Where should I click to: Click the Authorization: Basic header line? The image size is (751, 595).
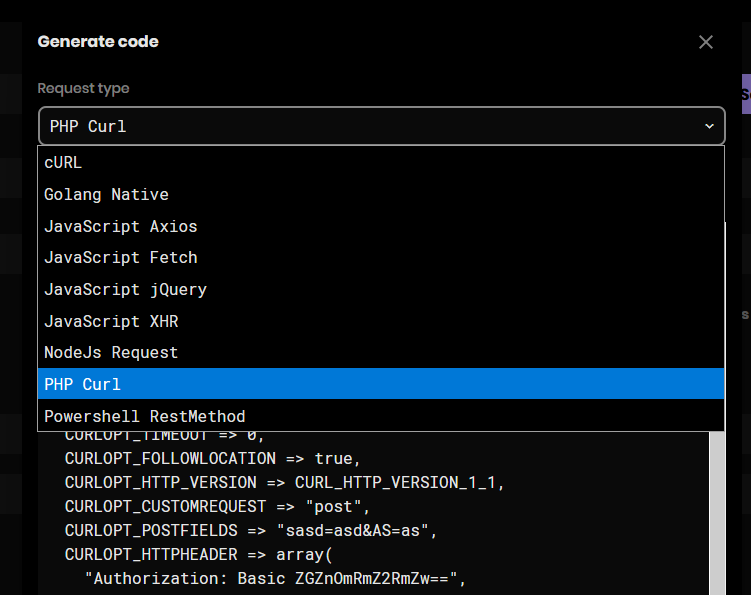point(275,578)
